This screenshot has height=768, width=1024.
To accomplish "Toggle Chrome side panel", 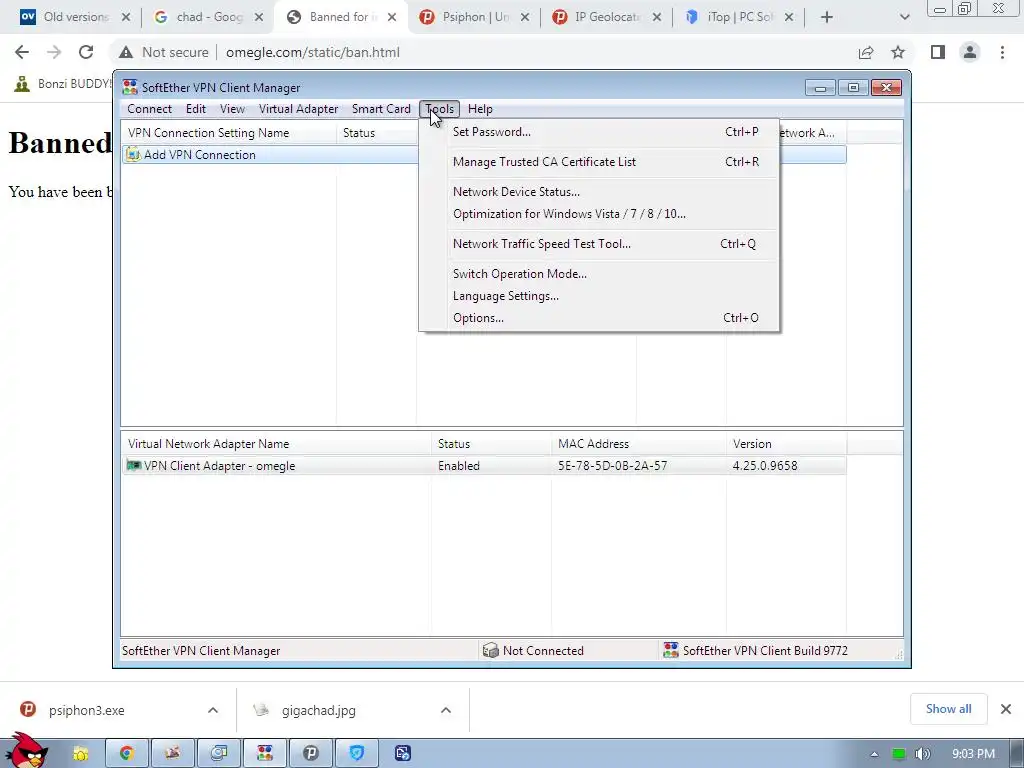I will tap(938, 52).
